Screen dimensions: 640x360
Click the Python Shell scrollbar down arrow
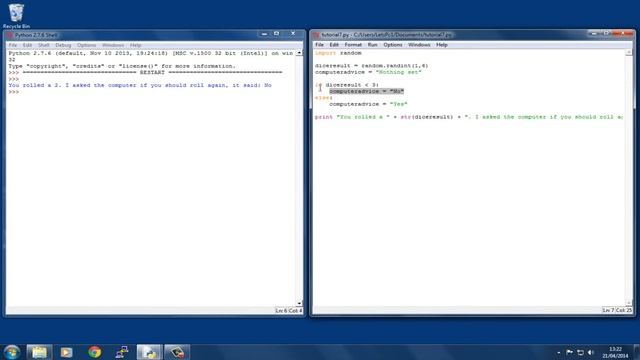[299, 304]
